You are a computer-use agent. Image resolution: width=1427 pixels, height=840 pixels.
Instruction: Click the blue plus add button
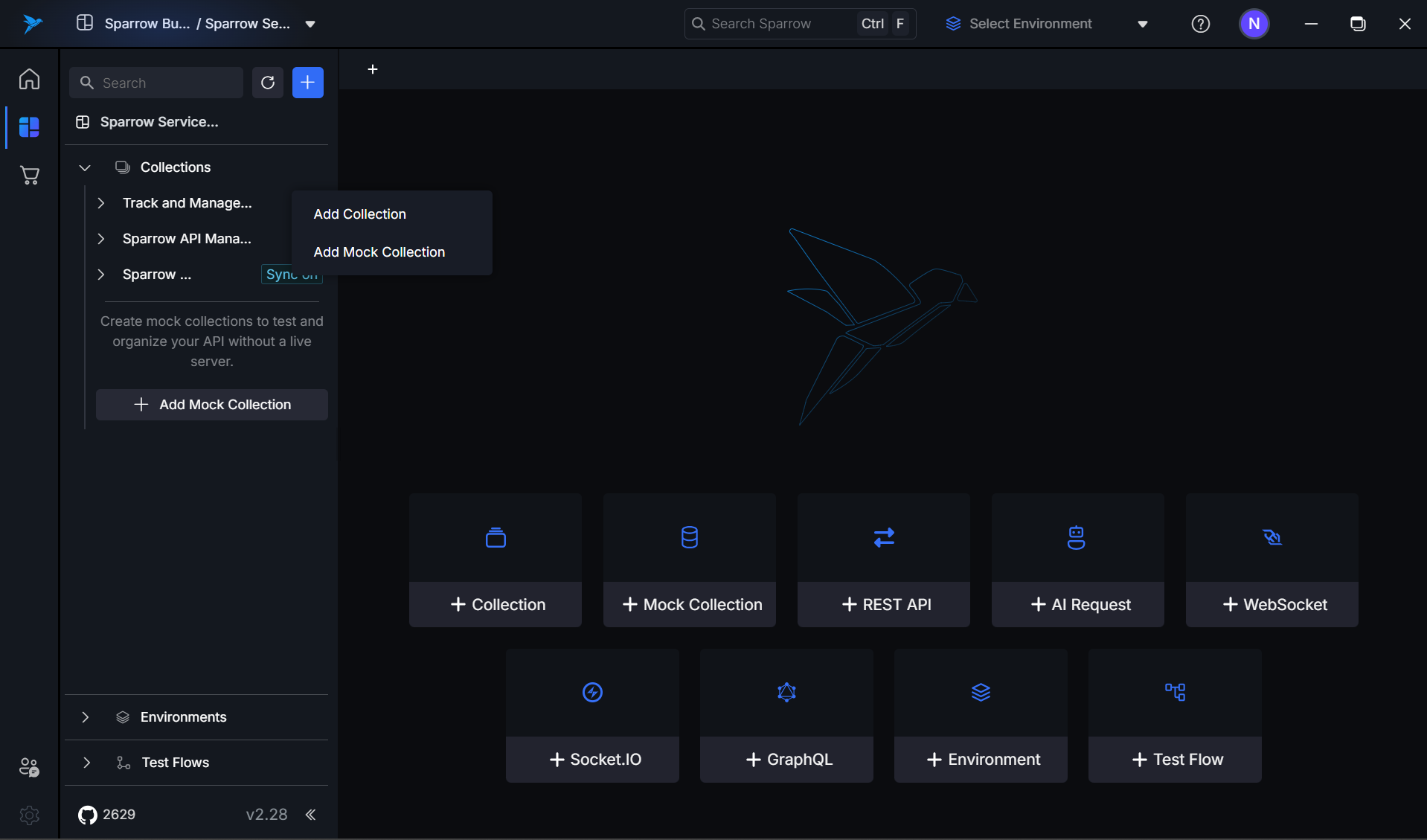point(308,83)
